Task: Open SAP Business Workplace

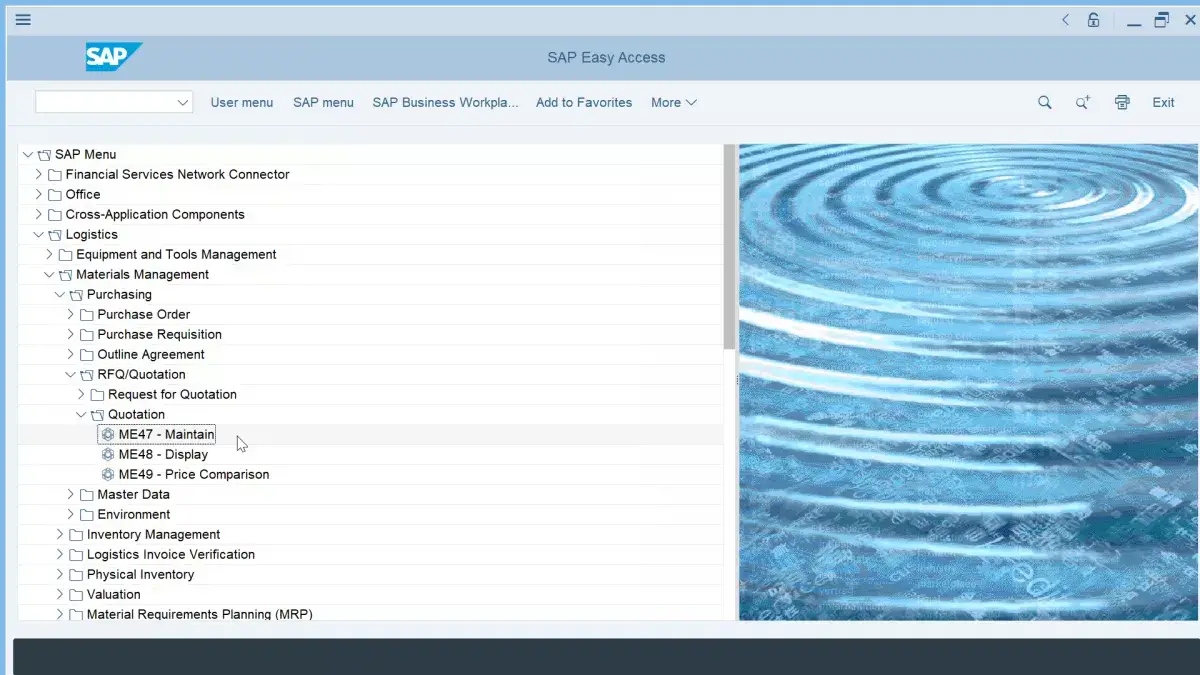Action: point(446,102)
